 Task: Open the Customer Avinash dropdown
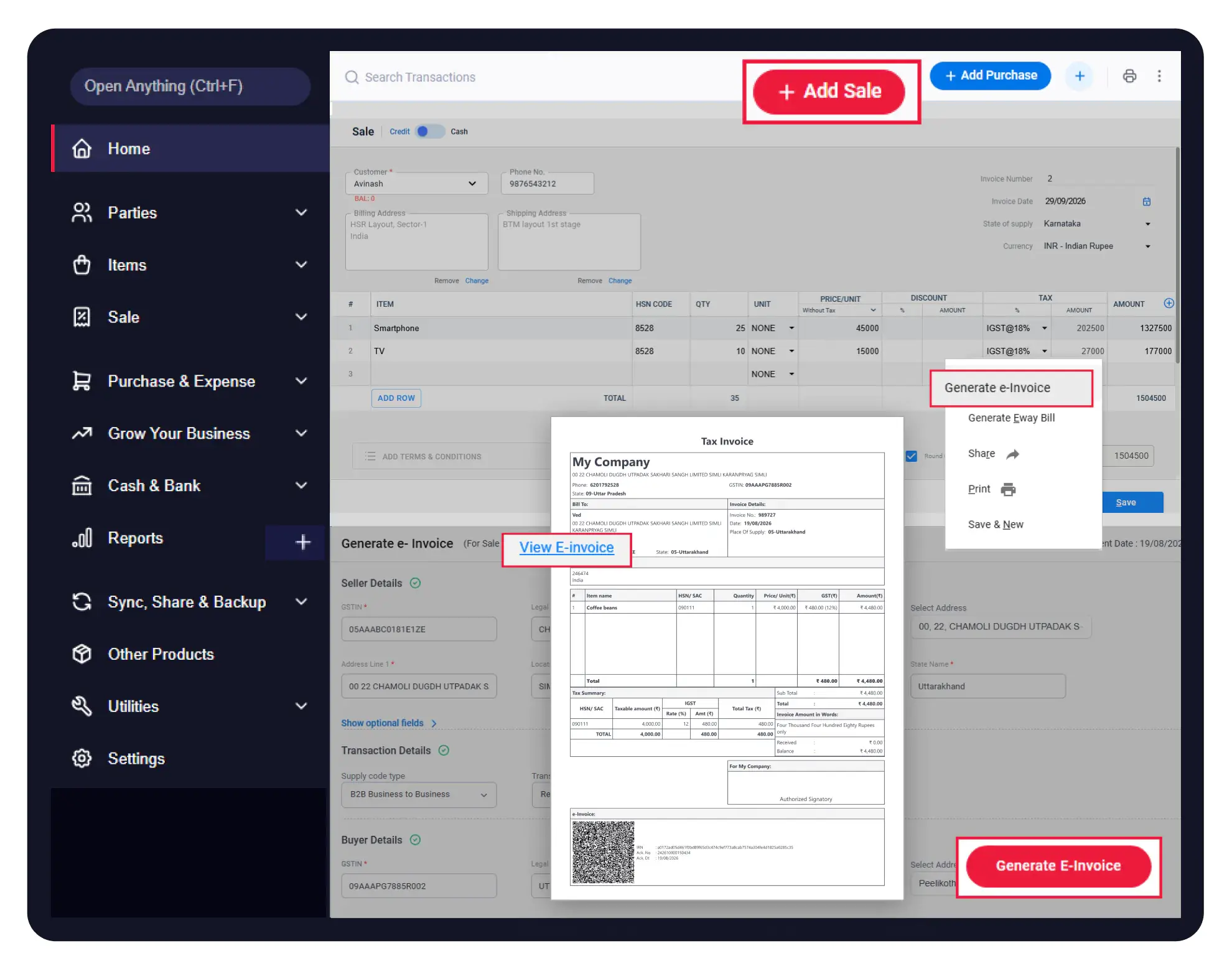pos(416,184)
